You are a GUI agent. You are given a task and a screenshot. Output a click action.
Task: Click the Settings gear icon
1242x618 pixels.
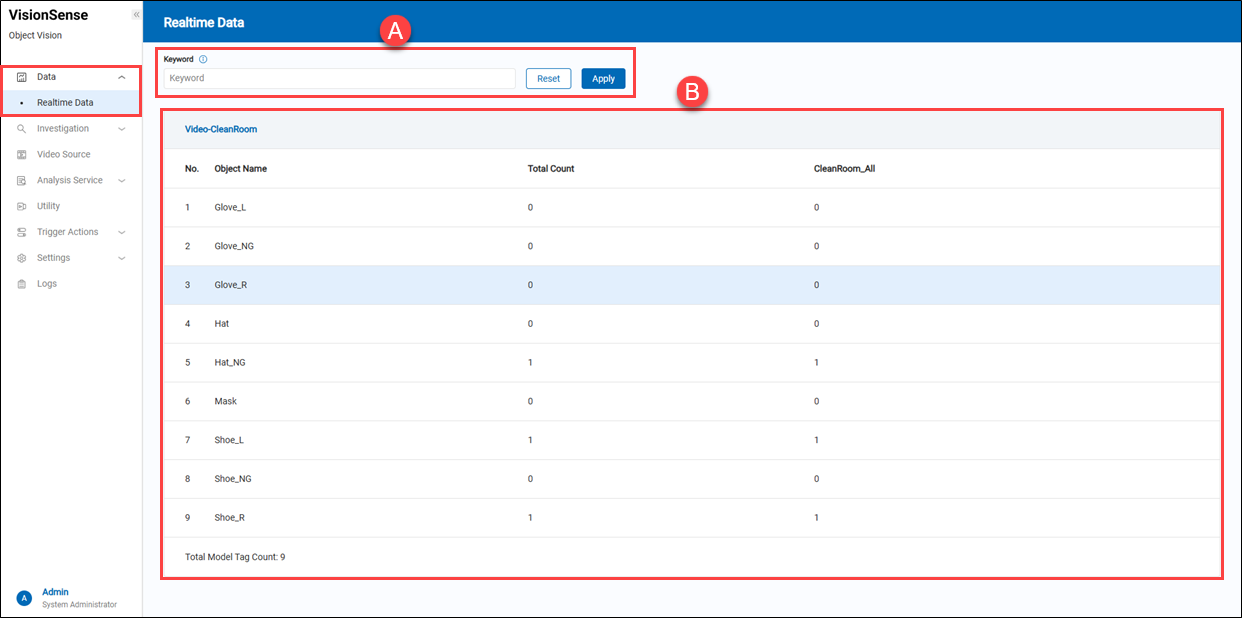(x=22, y=258)
